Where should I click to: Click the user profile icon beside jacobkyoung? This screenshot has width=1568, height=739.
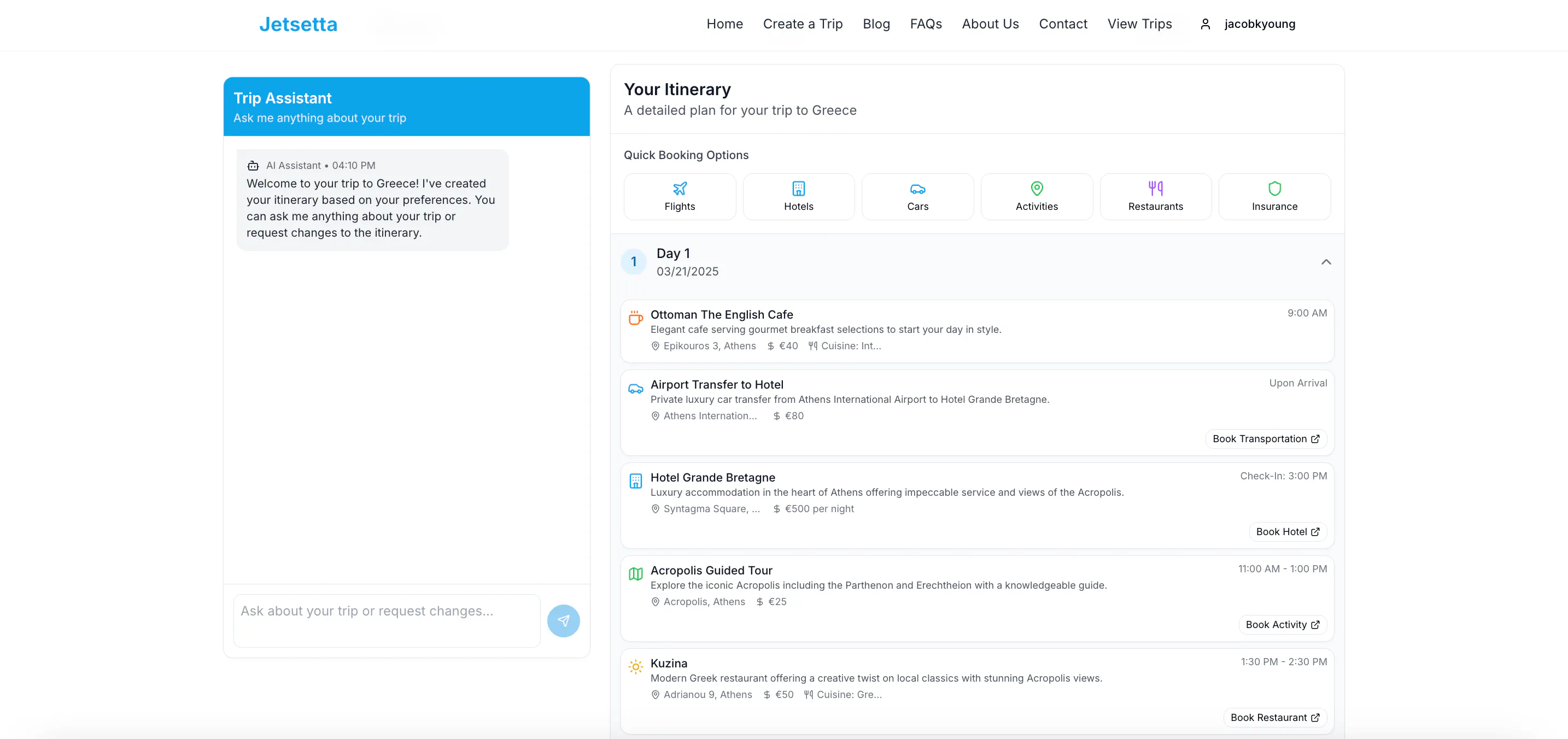pos(1204,24)
